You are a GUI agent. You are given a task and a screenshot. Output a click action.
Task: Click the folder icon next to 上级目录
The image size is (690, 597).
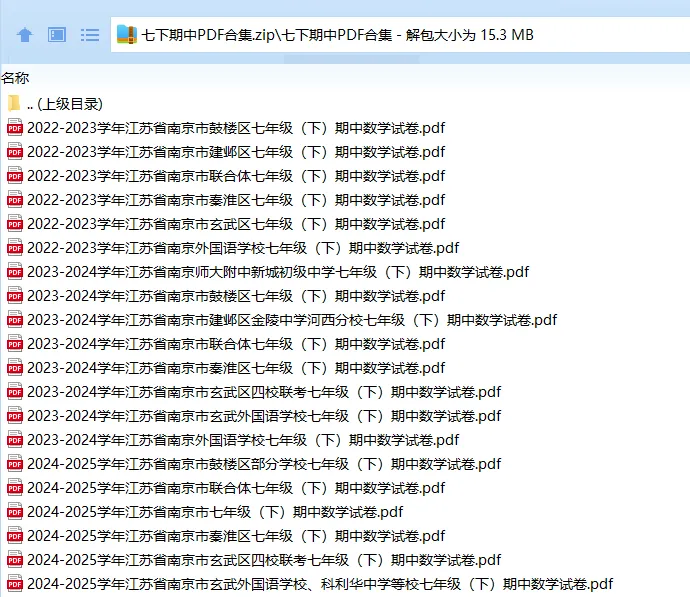tap(14, 103)
